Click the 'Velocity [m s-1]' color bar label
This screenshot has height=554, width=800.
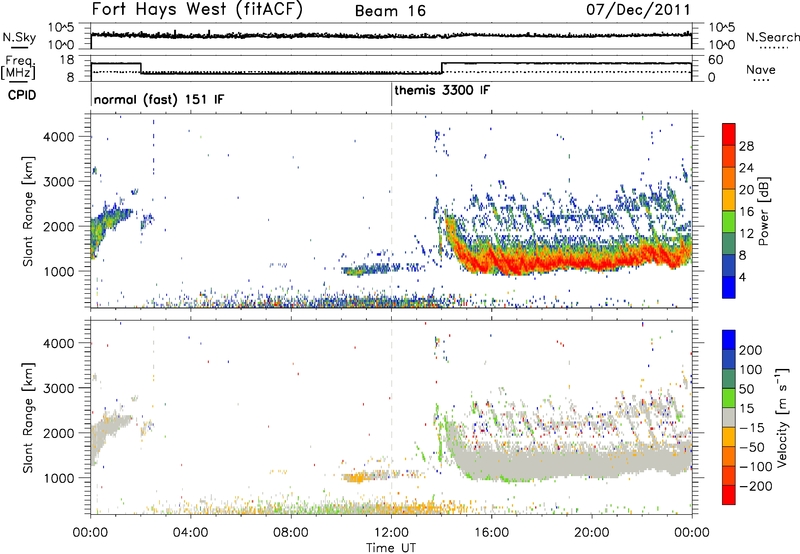782,417
